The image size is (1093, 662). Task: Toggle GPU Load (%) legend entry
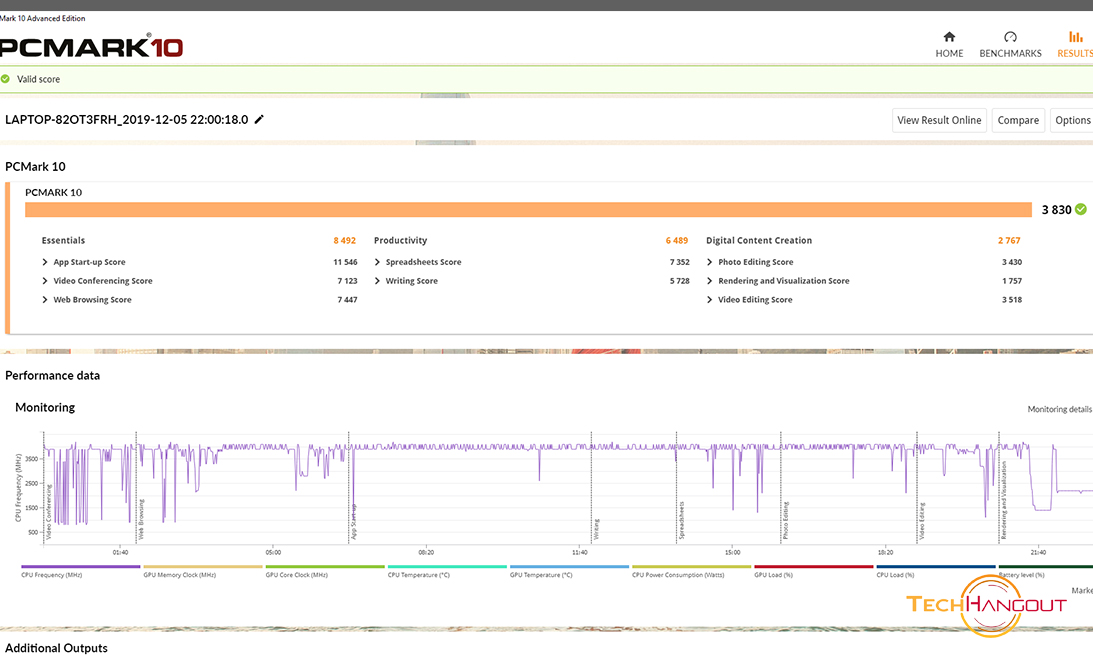[x=813, y=571]
